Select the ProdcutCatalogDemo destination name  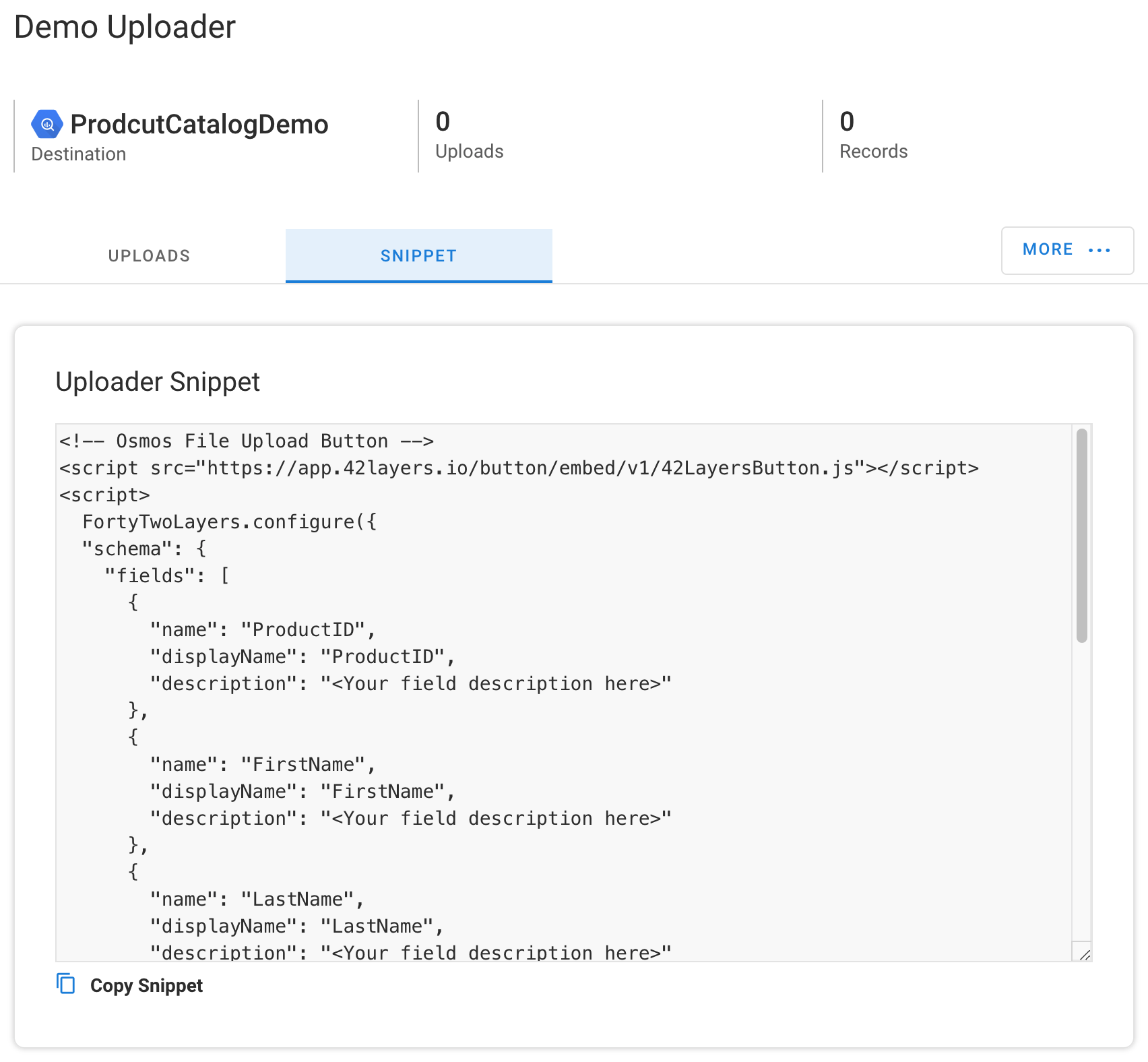point(199,124)
